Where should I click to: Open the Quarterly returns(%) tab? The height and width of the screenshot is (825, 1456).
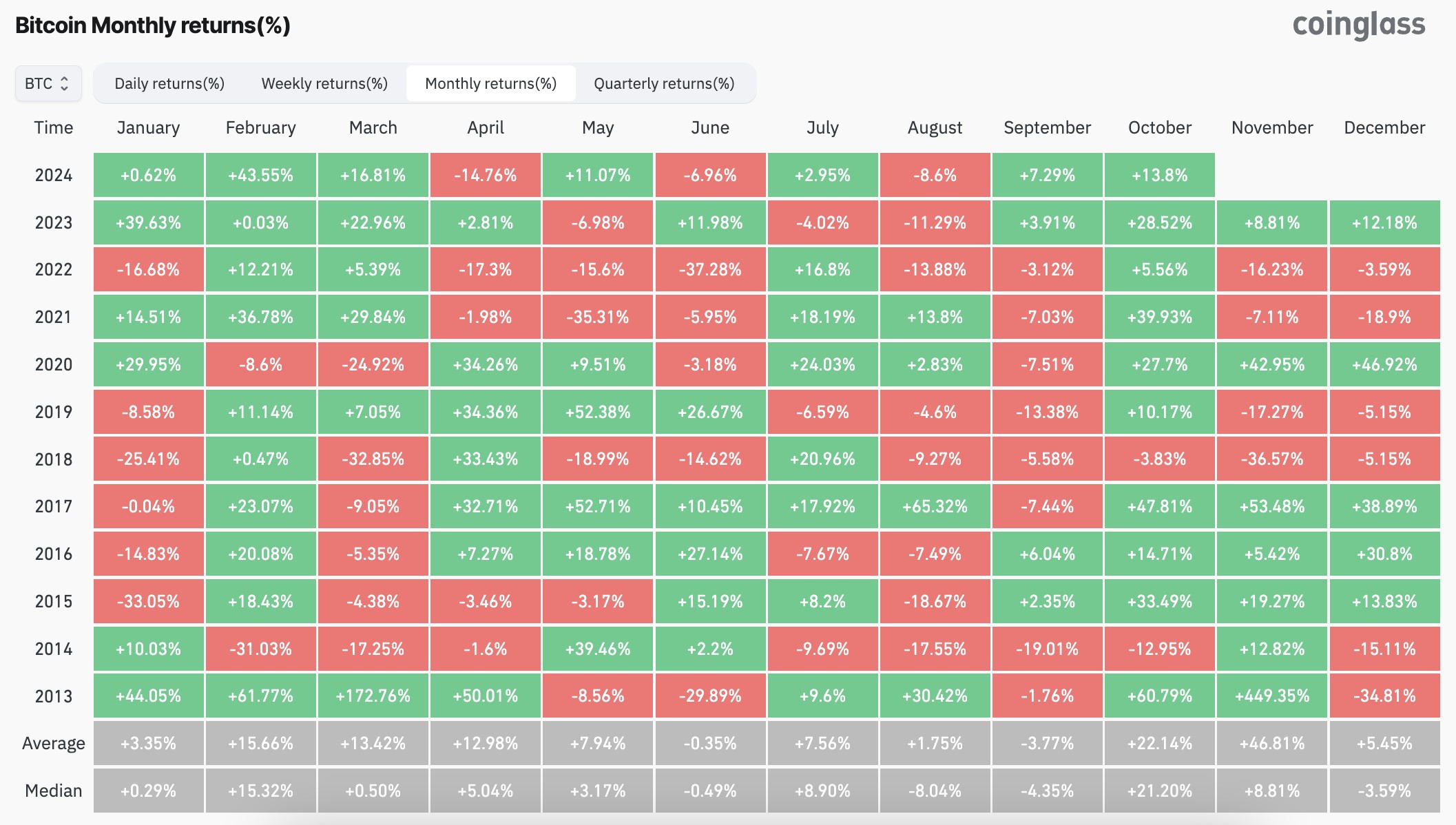click(x=664, y=83)
